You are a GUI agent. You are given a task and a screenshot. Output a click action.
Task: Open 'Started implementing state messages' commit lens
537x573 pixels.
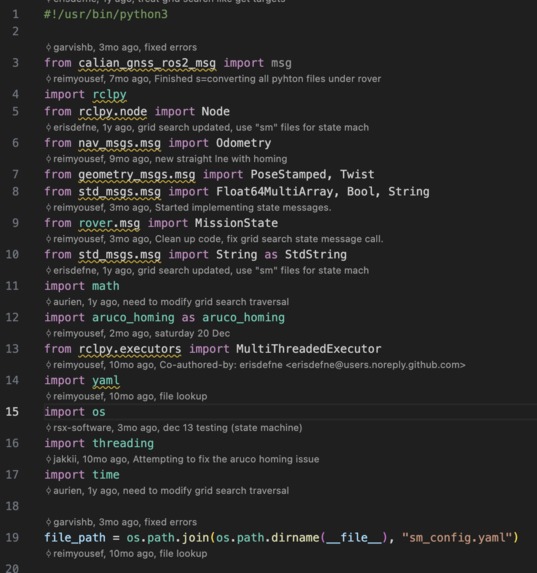point(188,208)
